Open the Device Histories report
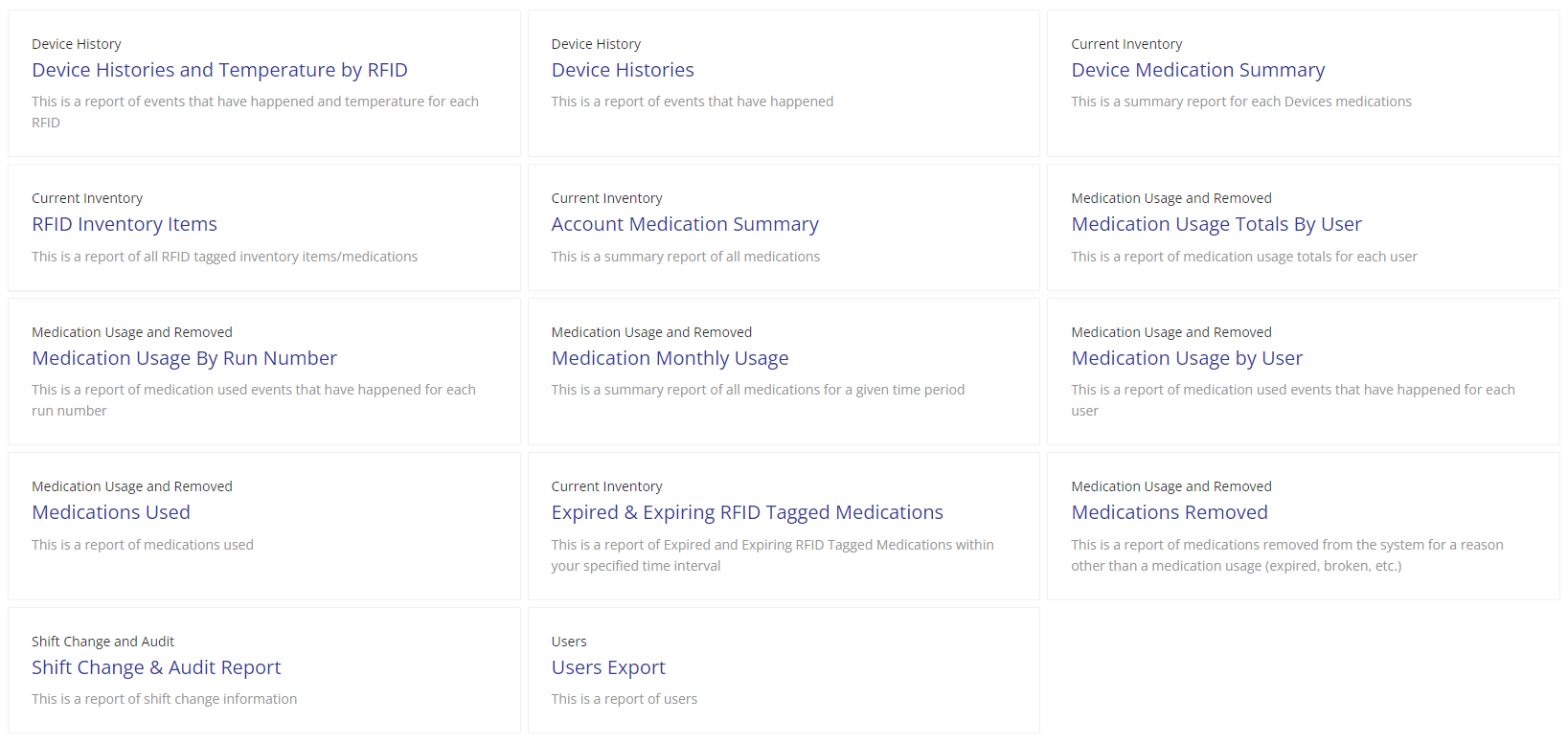 point(623,70)
